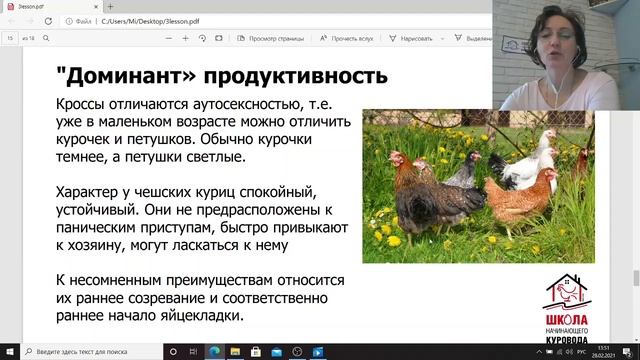Select the Выделение highlight tool

tap(473, 38)
